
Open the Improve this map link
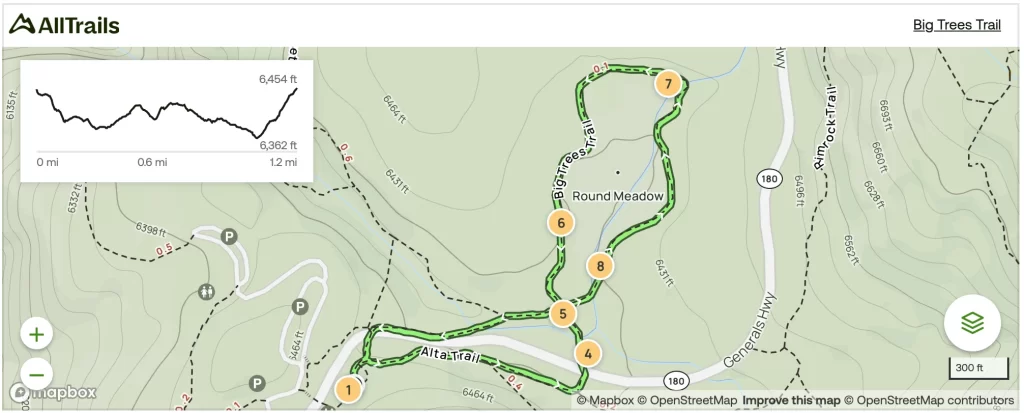(790, 401)
